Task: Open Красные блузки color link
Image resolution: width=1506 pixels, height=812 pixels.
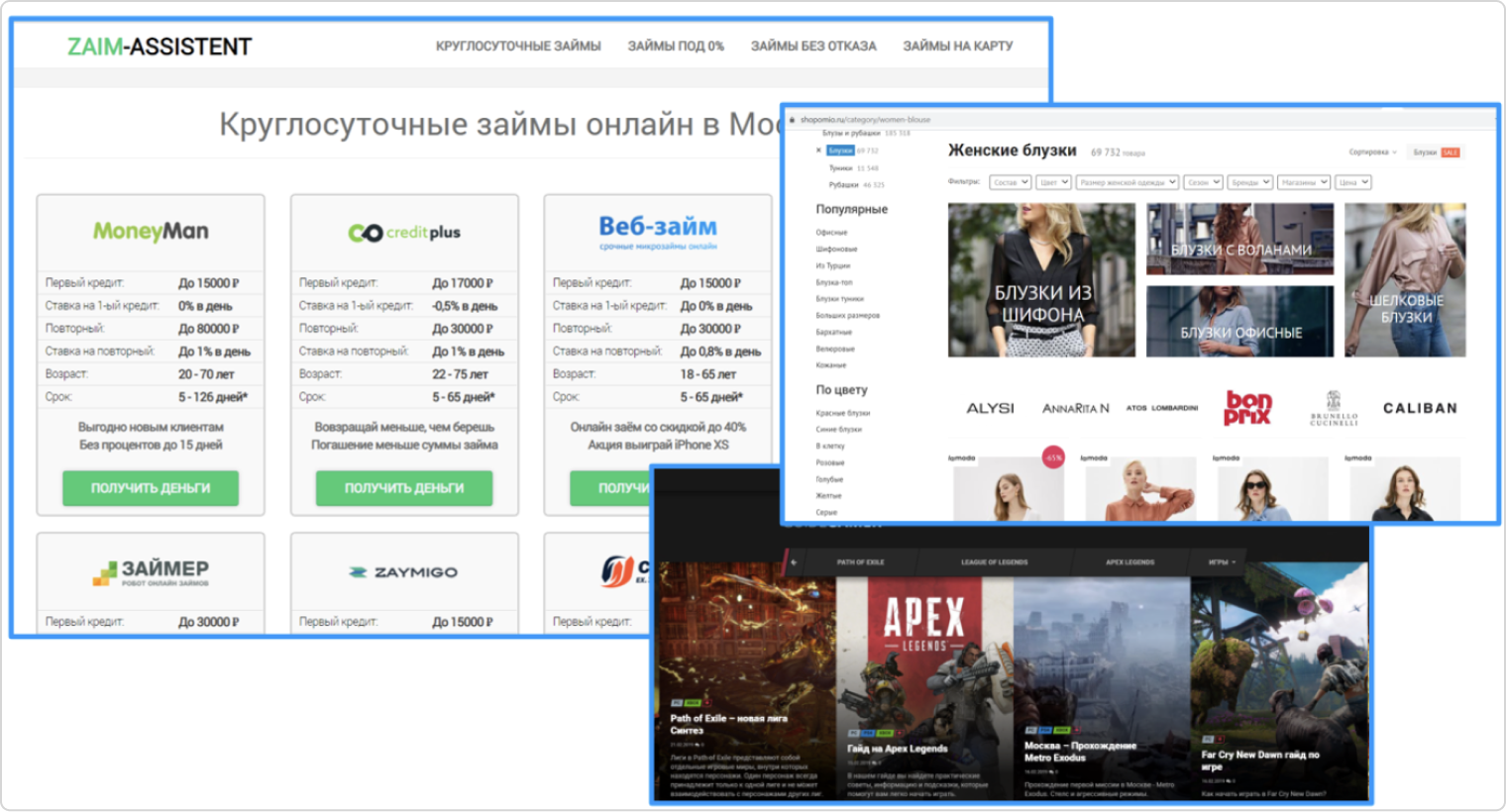Action: click(x=842, y=413)
